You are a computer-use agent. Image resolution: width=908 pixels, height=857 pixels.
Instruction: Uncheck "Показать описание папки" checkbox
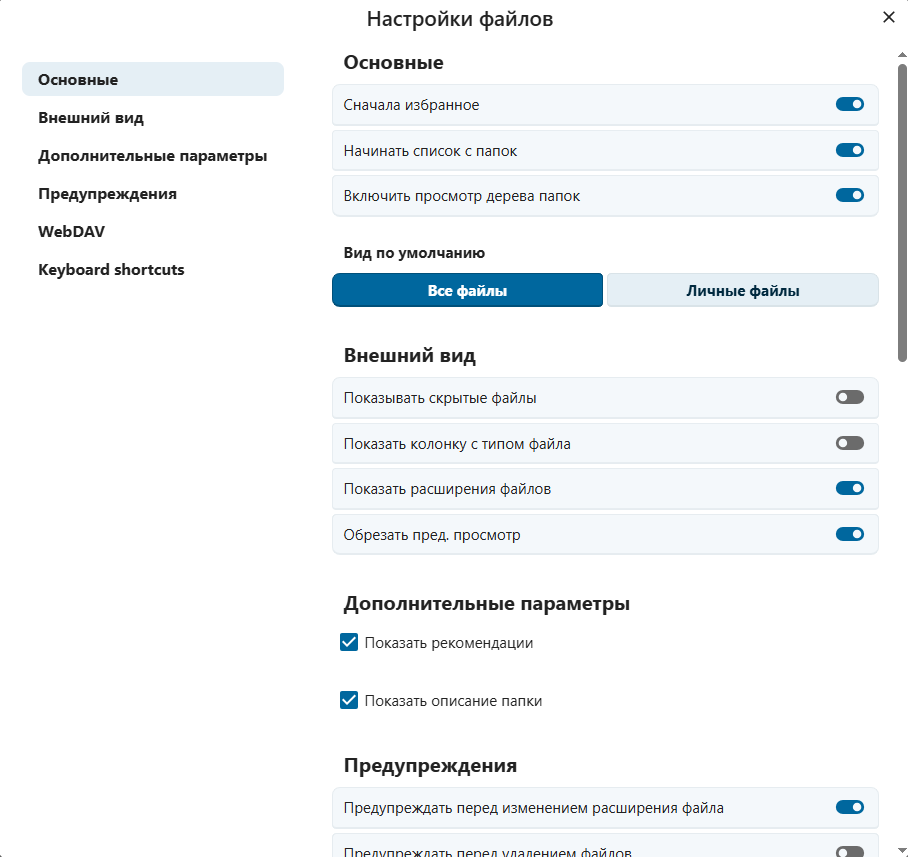[x=349, y=701]
